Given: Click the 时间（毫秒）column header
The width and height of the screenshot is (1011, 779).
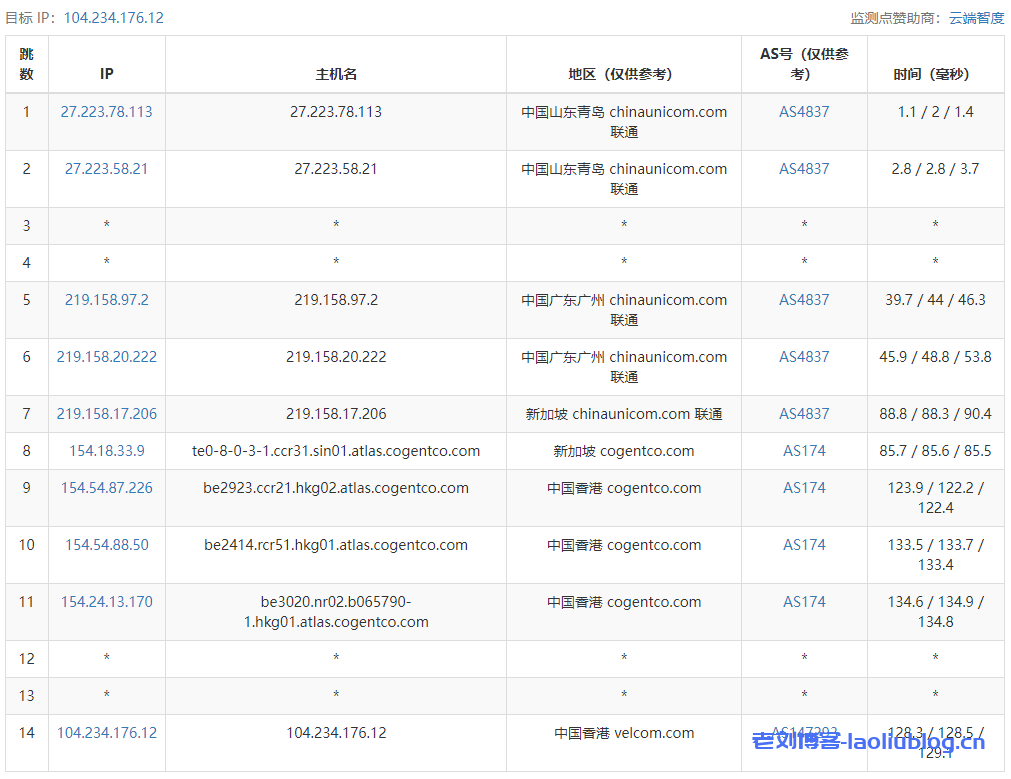Looking at the screenshot, I should pos(935,74).
